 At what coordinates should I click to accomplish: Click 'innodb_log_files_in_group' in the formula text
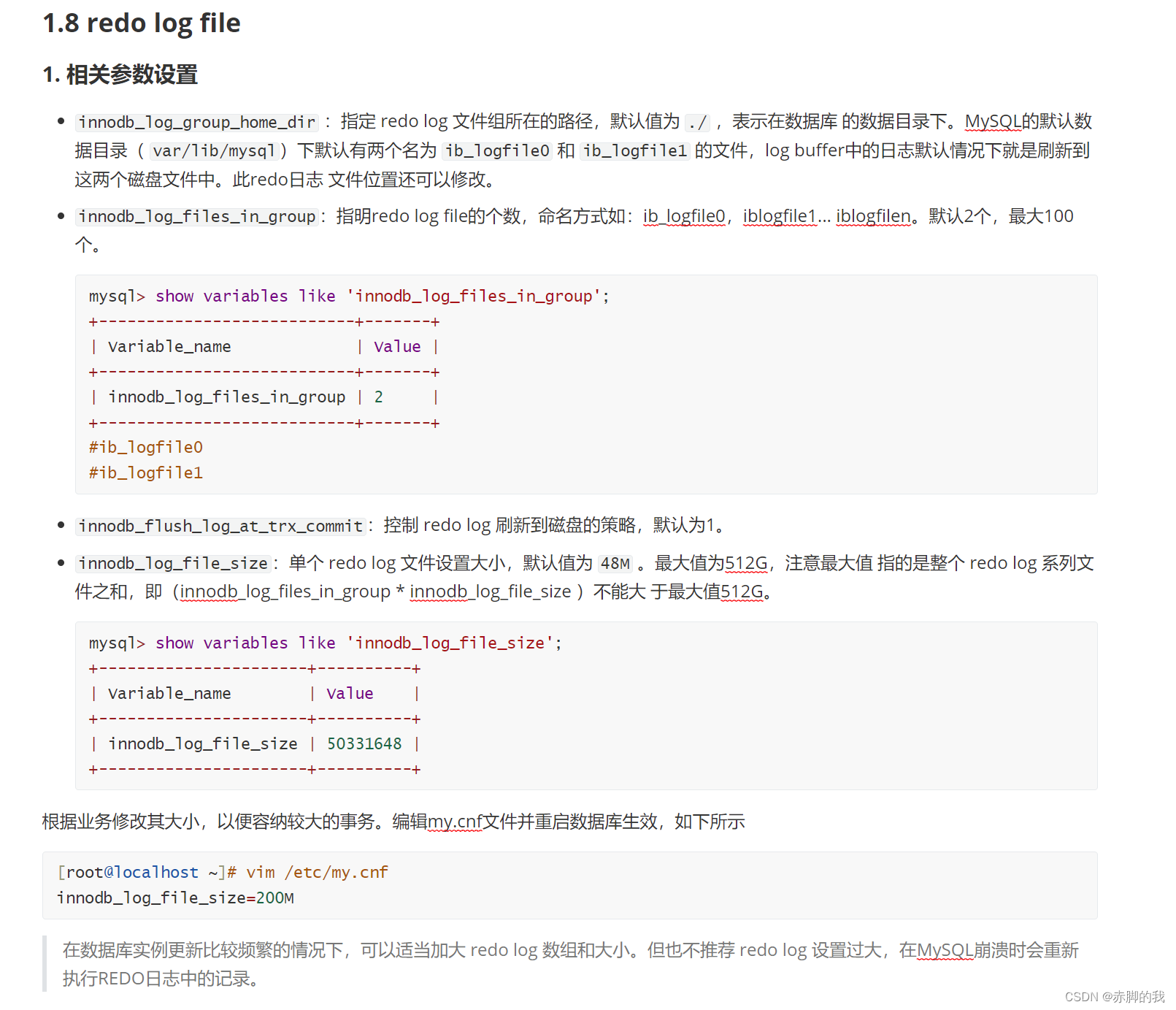[285, 592]
